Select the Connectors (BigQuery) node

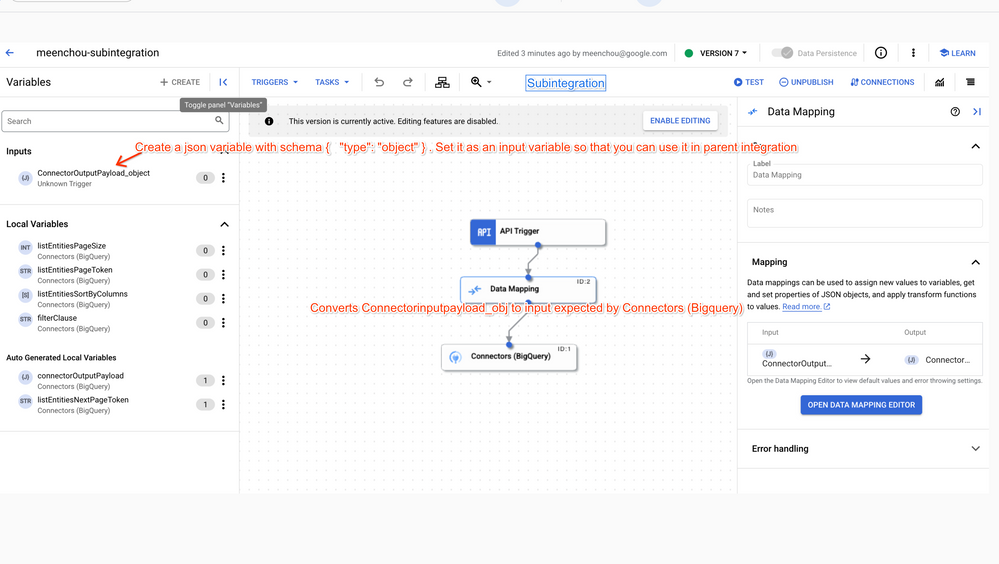click(509, 357)
